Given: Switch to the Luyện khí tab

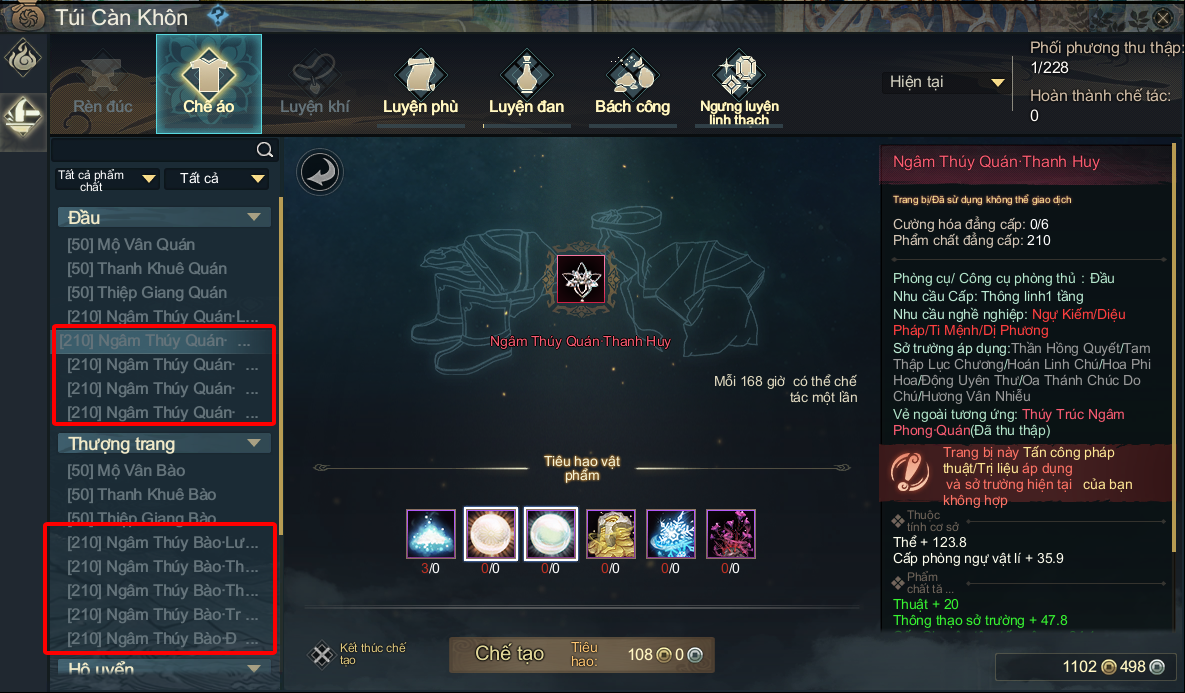Looking at the screenshot, I should pos(314,85).
